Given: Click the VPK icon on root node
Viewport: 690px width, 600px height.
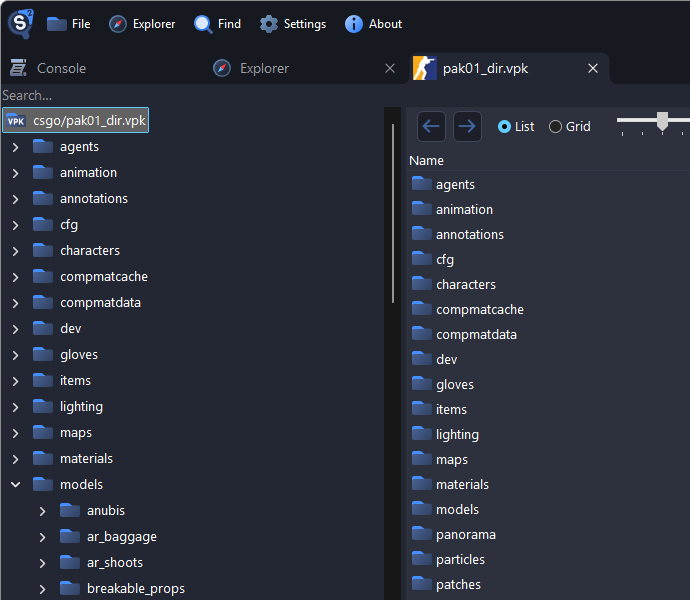Looking at the screenshot, I should [x=16, y=120].
